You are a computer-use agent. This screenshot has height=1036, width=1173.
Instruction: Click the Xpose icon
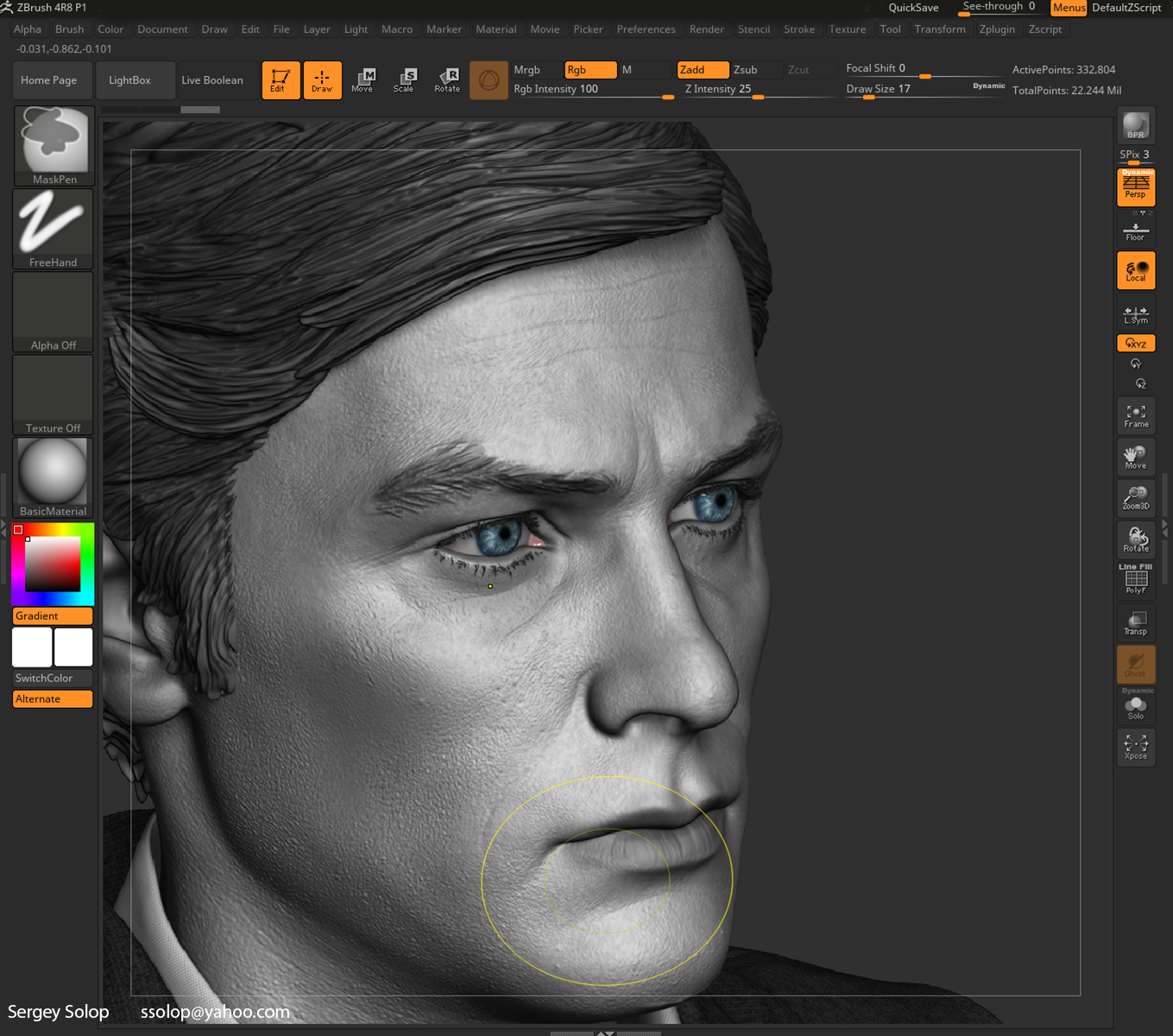click(x=1136, y=747)
